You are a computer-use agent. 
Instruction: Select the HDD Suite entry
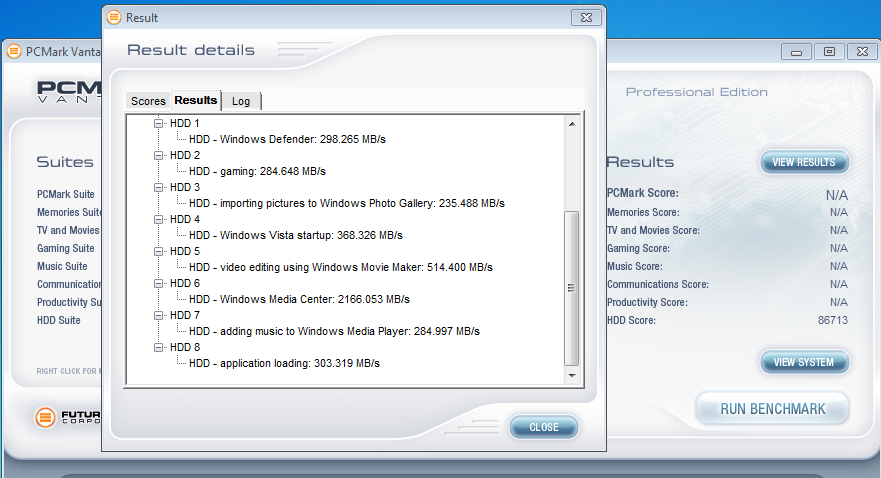[59, 320]
